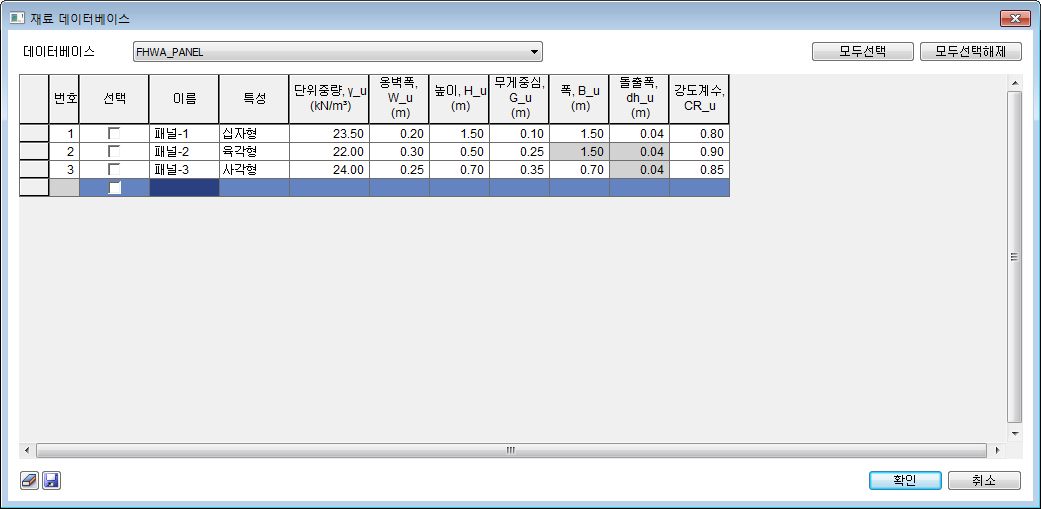The image size is (1041, 509).
Task: Tick the checkbox for 패널-3
Action: click(x=114, y=169)
